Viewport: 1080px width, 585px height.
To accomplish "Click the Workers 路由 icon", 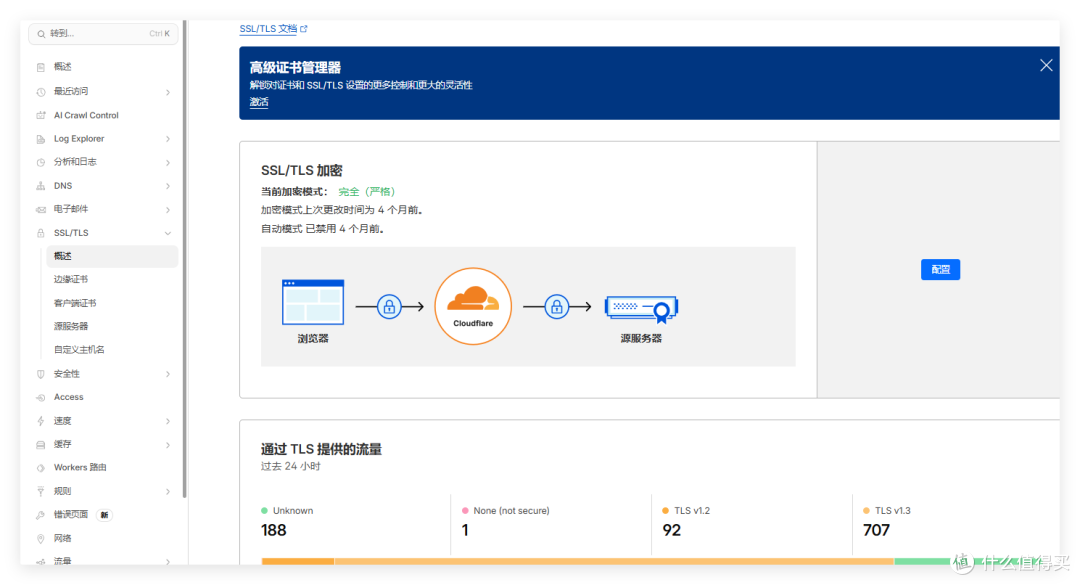I will click(41, 468).
